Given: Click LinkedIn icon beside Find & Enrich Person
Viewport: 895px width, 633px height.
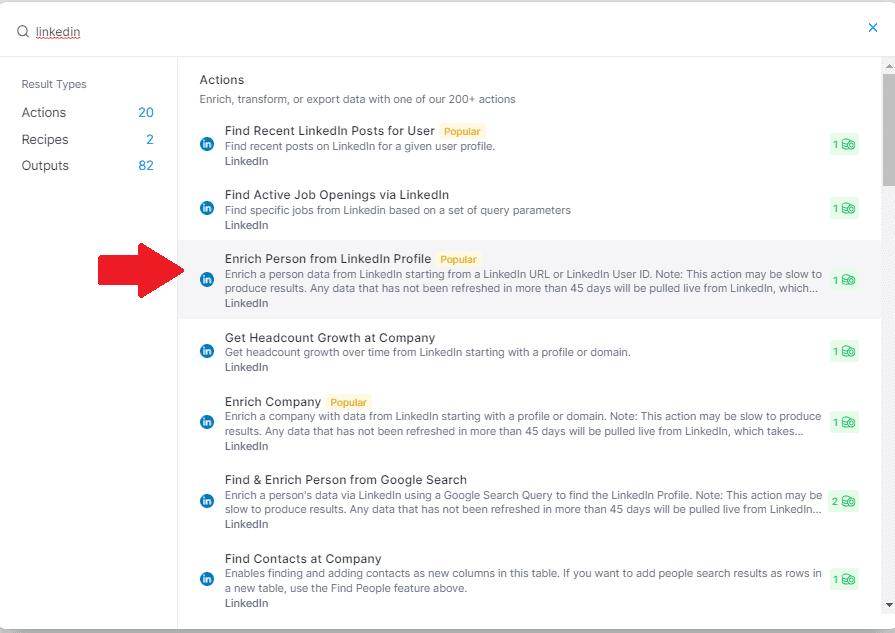Looking at the screenshot, I should 207,501.
